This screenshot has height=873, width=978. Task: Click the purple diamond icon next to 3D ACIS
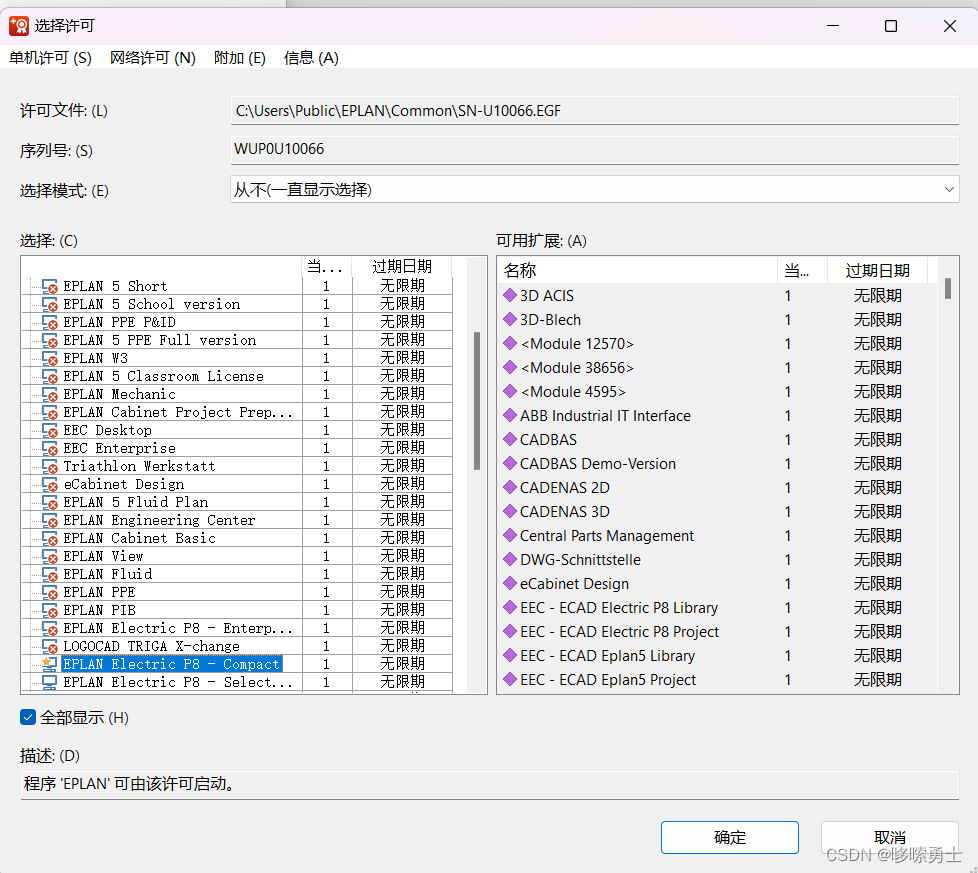[509, 296]
